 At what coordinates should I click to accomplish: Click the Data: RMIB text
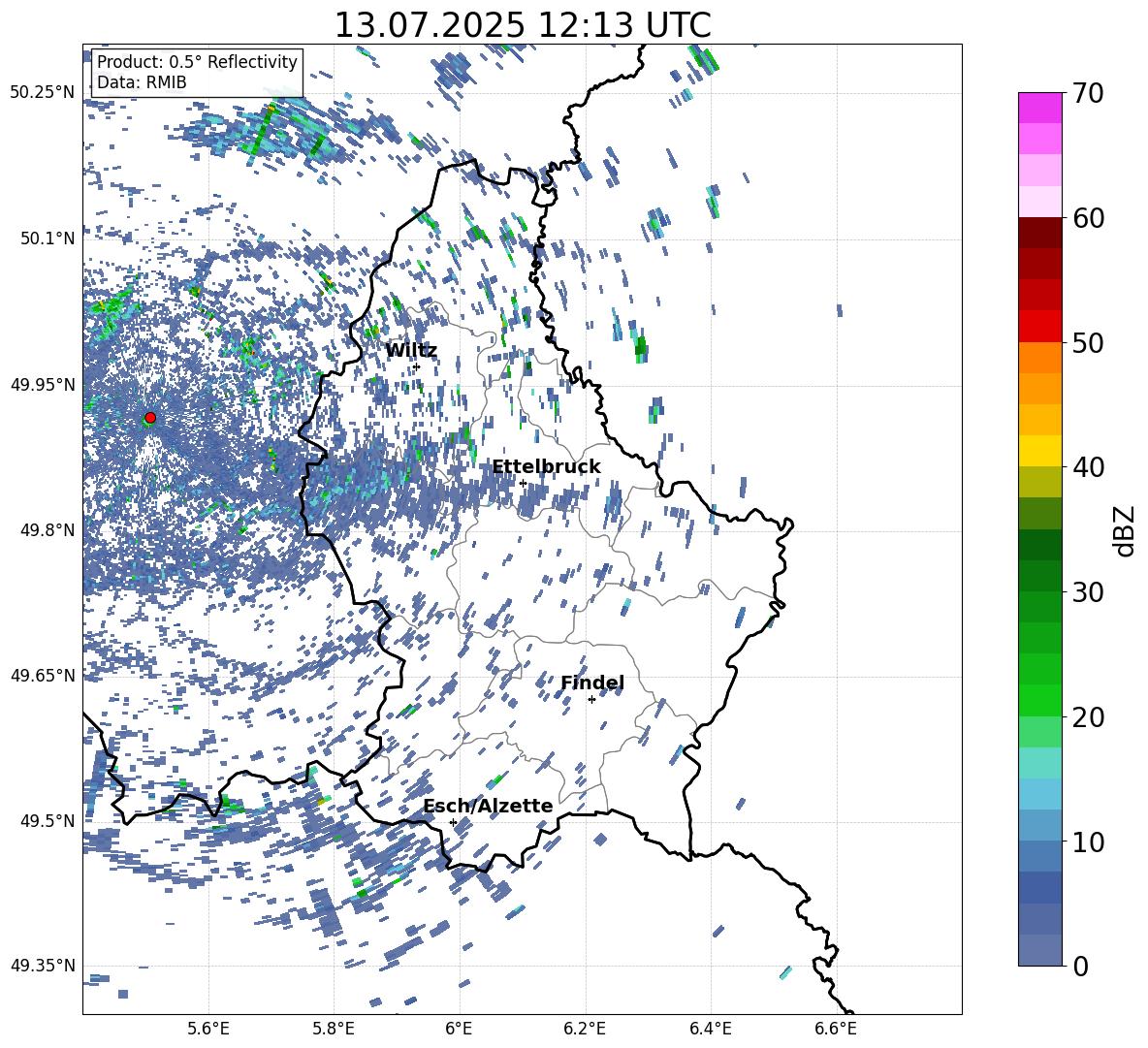[x=142, y=82]
